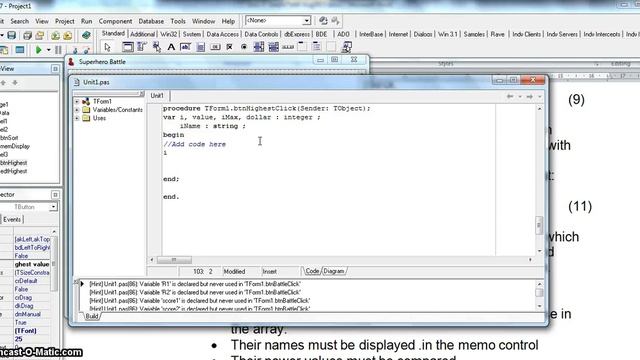Screen dimensions: 640x360
Task: Expand the Uses folder node
Action: 77,118
